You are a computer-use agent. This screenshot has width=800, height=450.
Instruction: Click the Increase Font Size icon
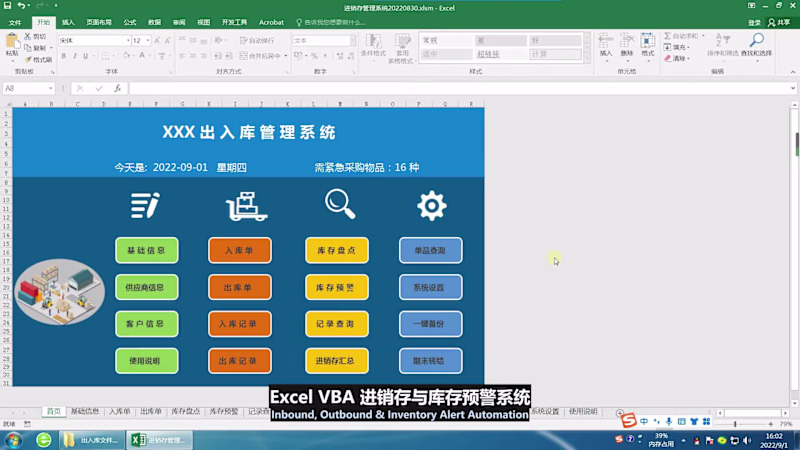pos(157,40)
